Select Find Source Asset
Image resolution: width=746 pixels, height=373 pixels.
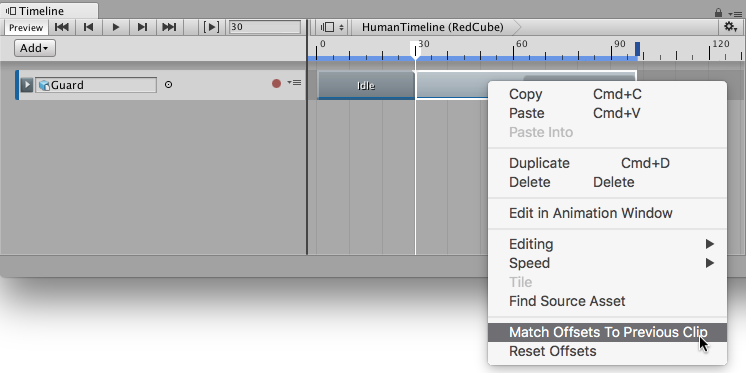pyautogui.click(x=608, y=301)
